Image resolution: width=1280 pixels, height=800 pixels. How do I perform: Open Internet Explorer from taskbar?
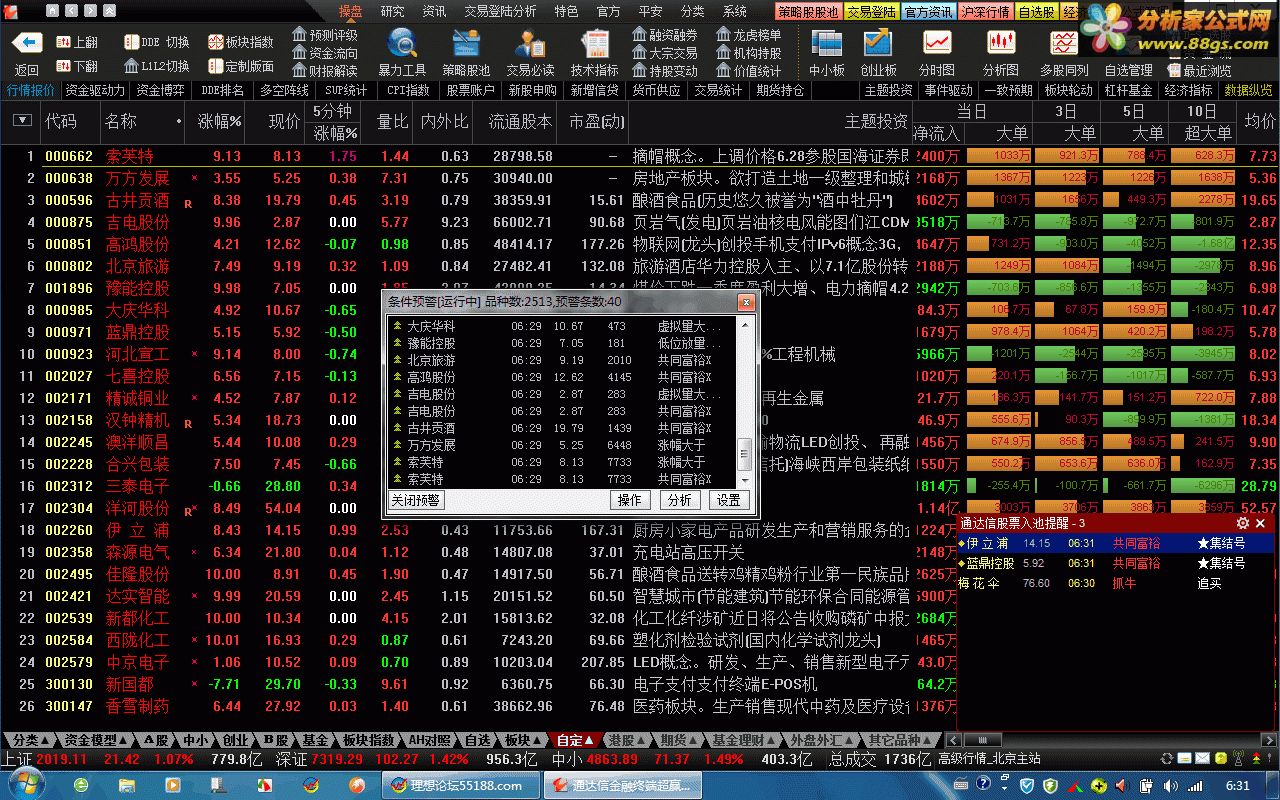pyautogui.click(x=82, y=785)
